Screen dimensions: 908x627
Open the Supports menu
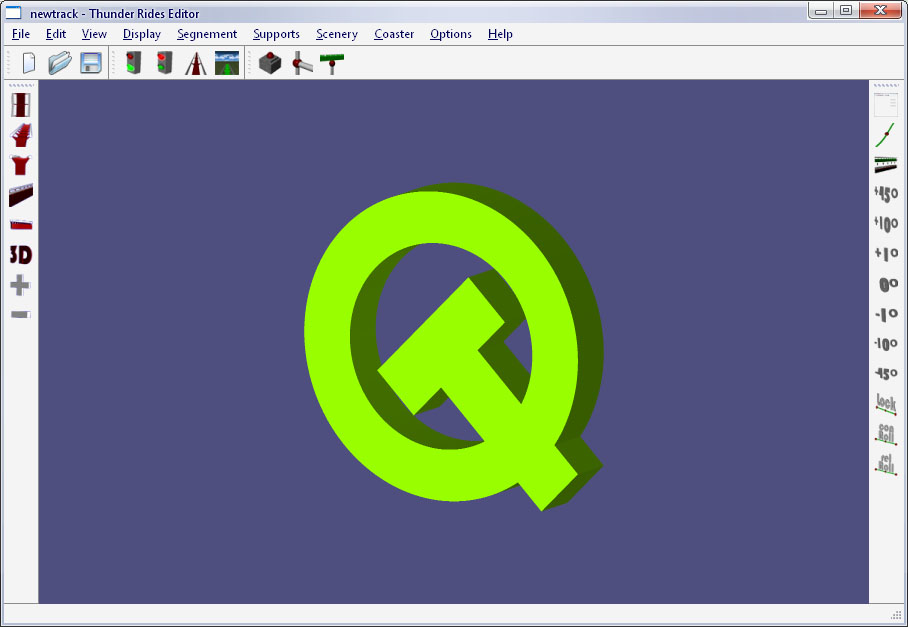coord(276,34)
